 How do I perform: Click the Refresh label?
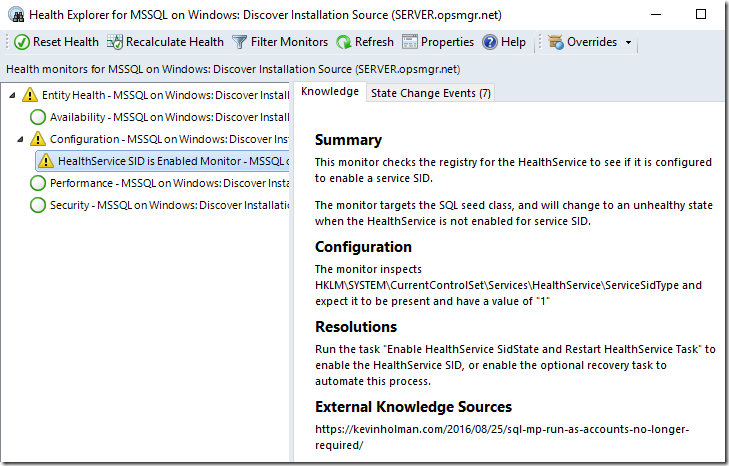pyautogui.click(x=374, y=42)
